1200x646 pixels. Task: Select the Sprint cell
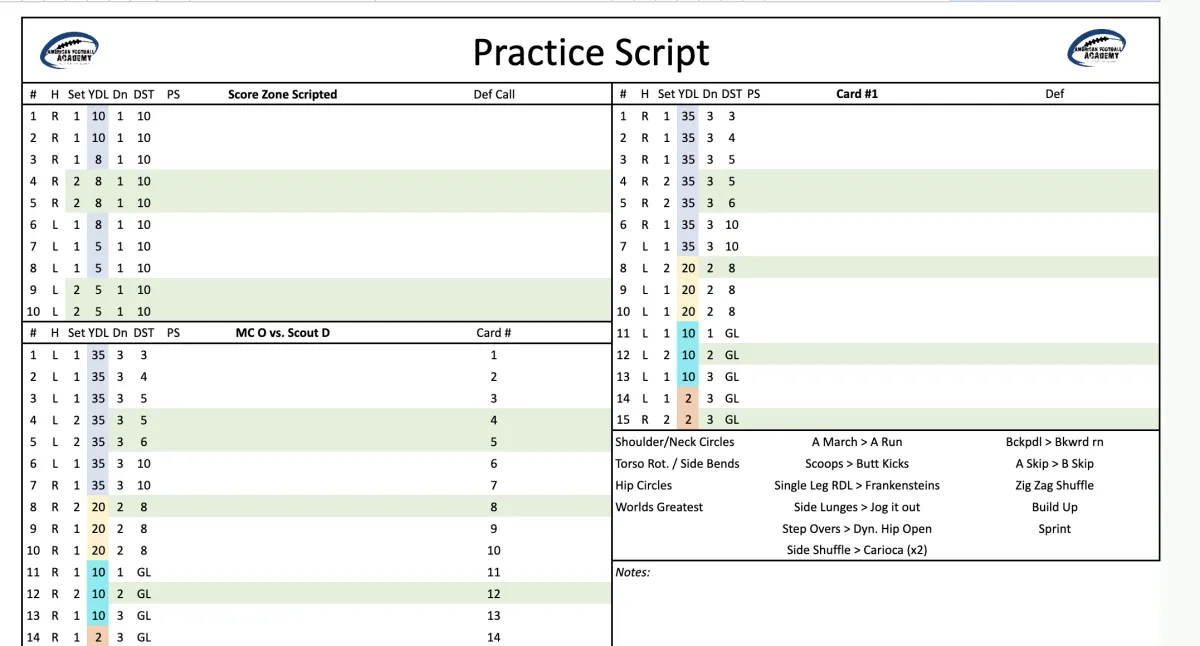[1054, 529]
